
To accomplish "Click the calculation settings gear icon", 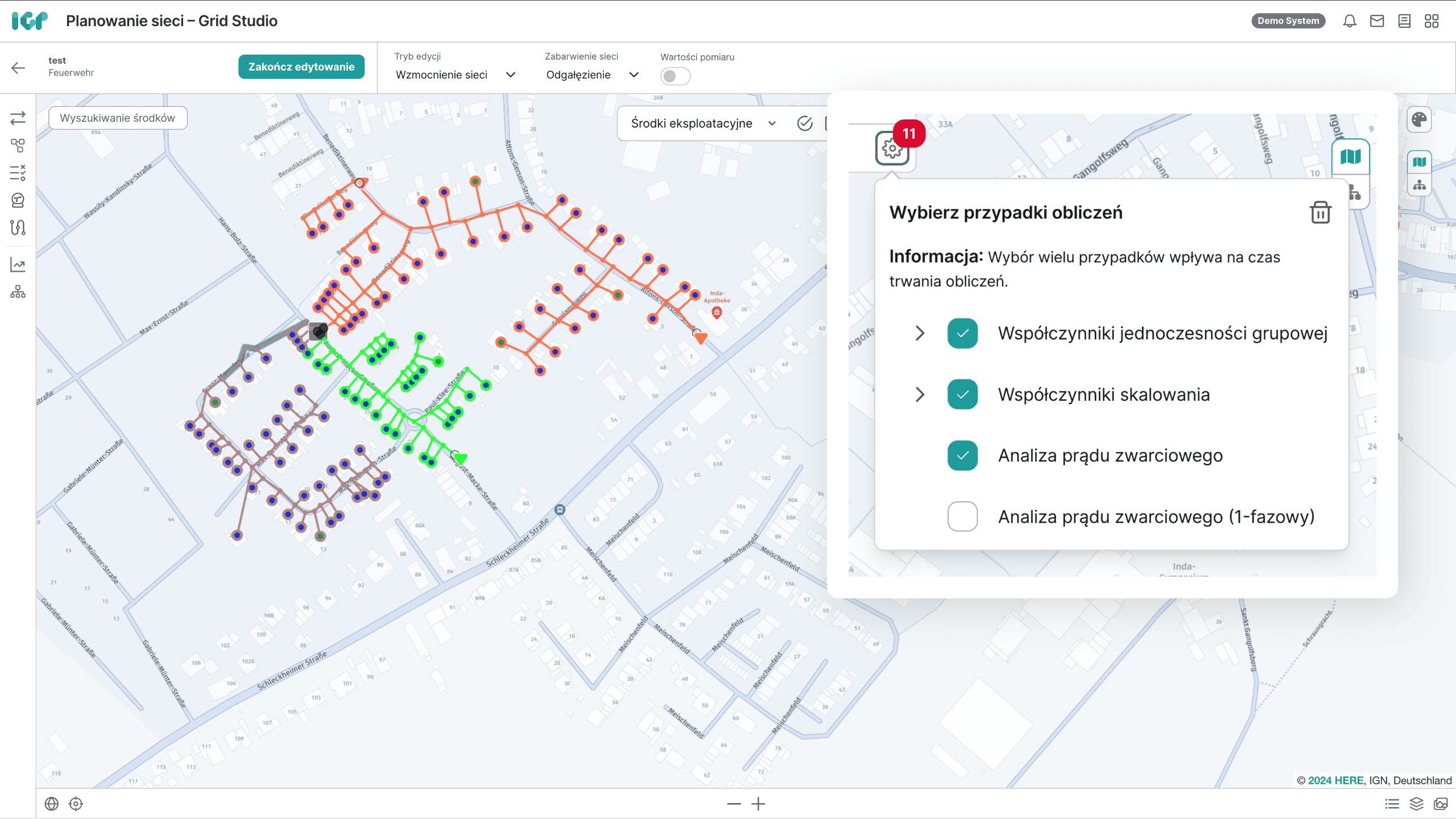I will (892, 148).
